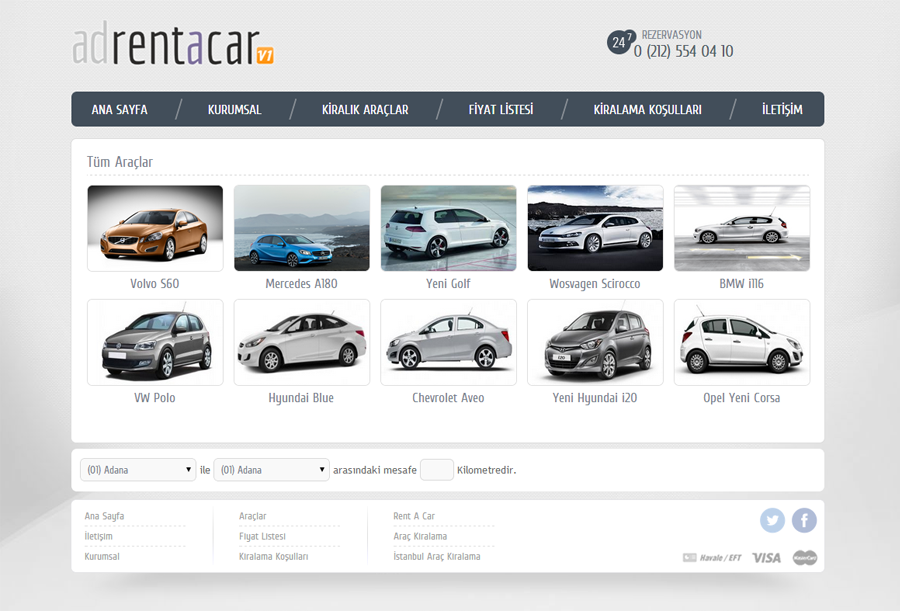Click the Opel Yeni Corsa caption link
900x611 pixels.
click(x=742, y=398)
